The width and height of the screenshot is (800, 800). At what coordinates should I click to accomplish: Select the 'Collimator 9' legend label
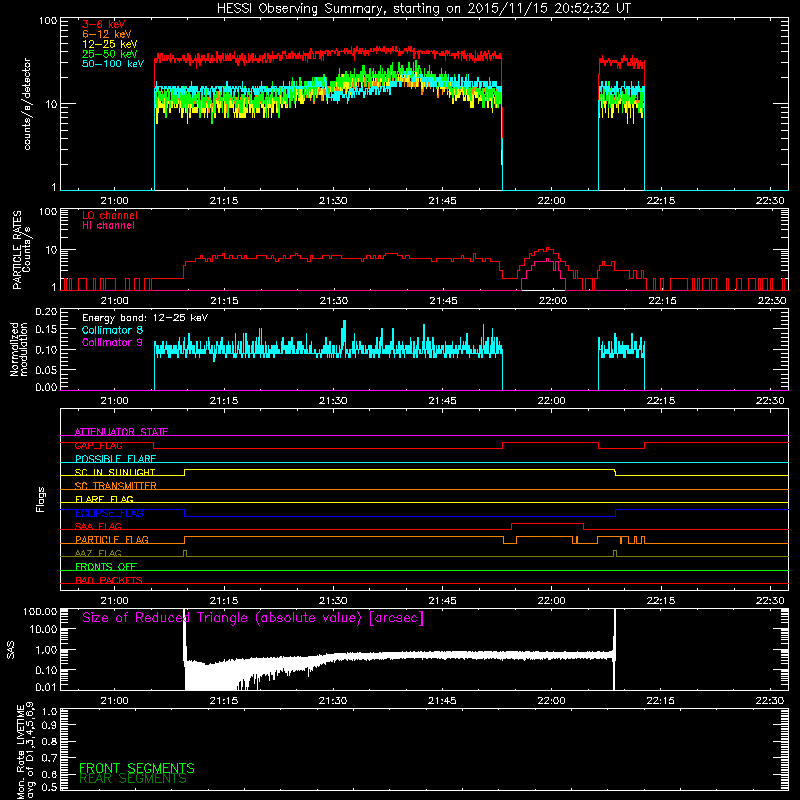tap(112, 342)
